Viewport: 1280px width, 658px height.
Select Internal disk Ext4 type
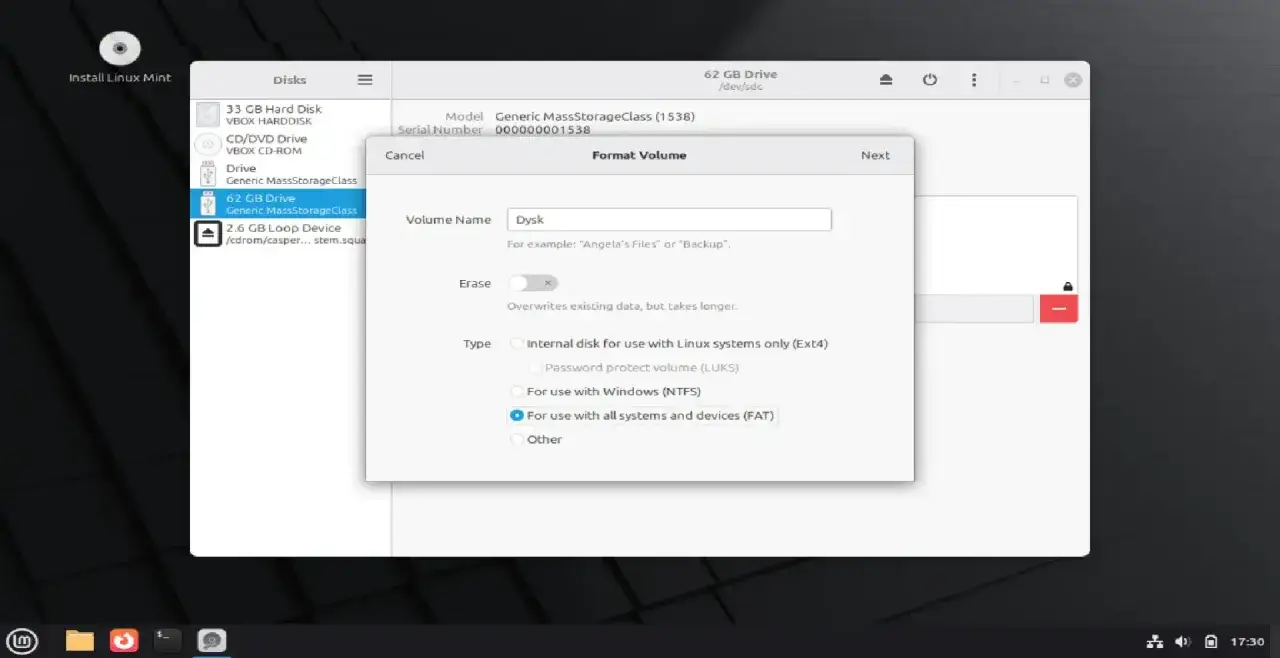coord(517,343)
